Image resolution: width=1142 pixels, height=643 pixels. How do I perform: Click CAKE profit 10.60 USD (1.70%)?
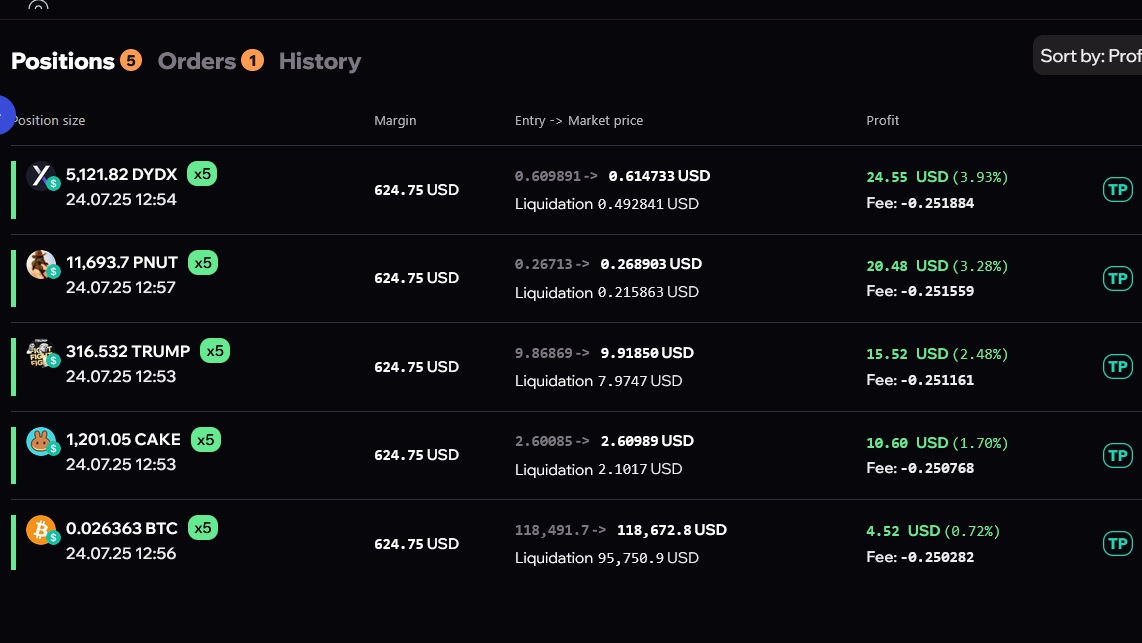click(937, 443)
